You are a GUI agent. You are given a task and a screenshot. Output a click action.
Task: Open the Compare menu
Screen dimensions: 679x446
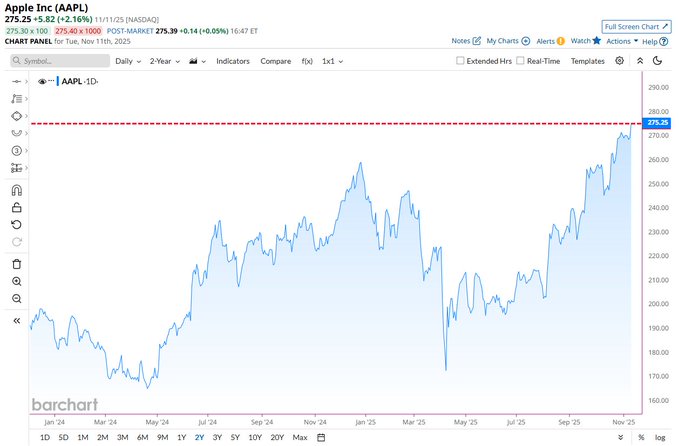click(275, 61)
